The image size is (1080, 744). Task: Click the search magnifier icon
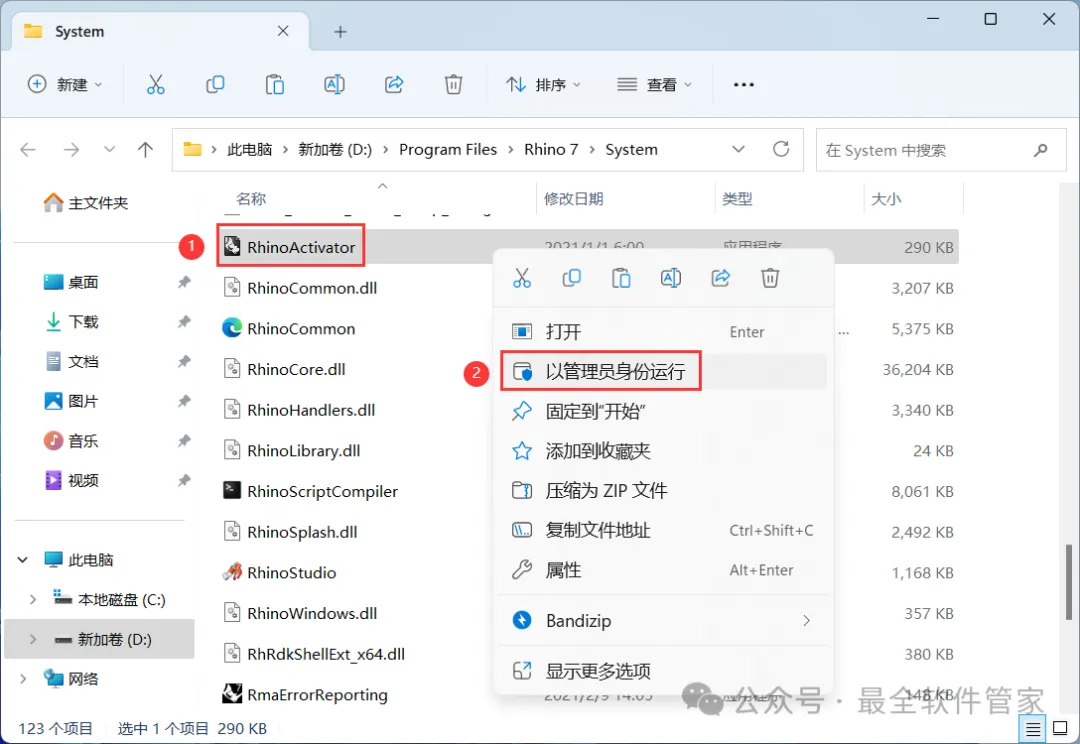(x=1041, y=149)
